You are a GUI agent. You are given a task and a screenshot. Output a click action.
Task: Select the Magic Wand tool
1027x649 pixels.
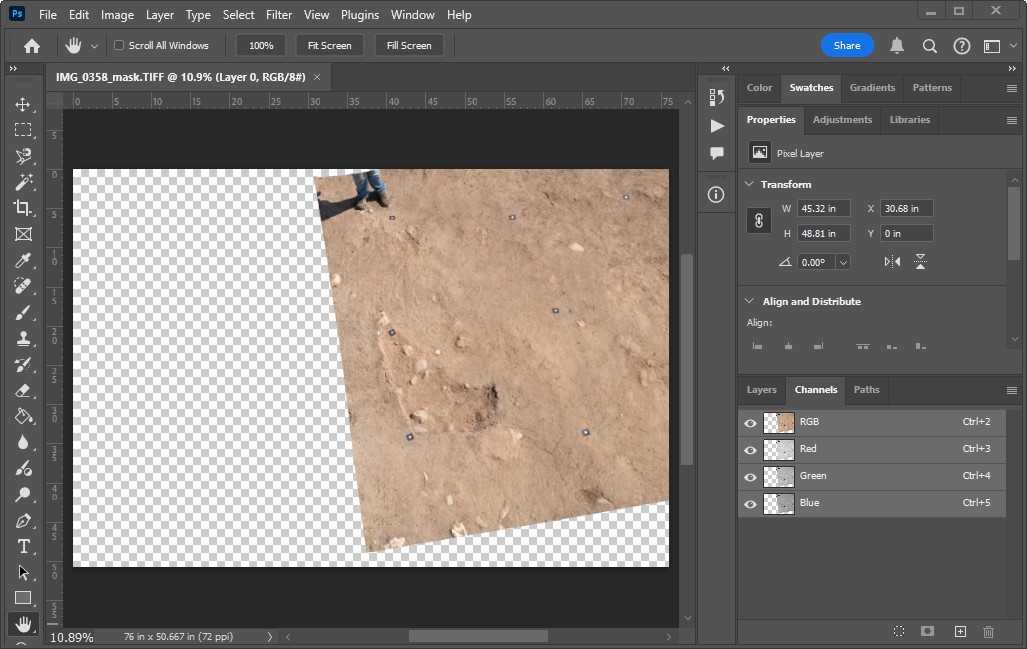23,182
